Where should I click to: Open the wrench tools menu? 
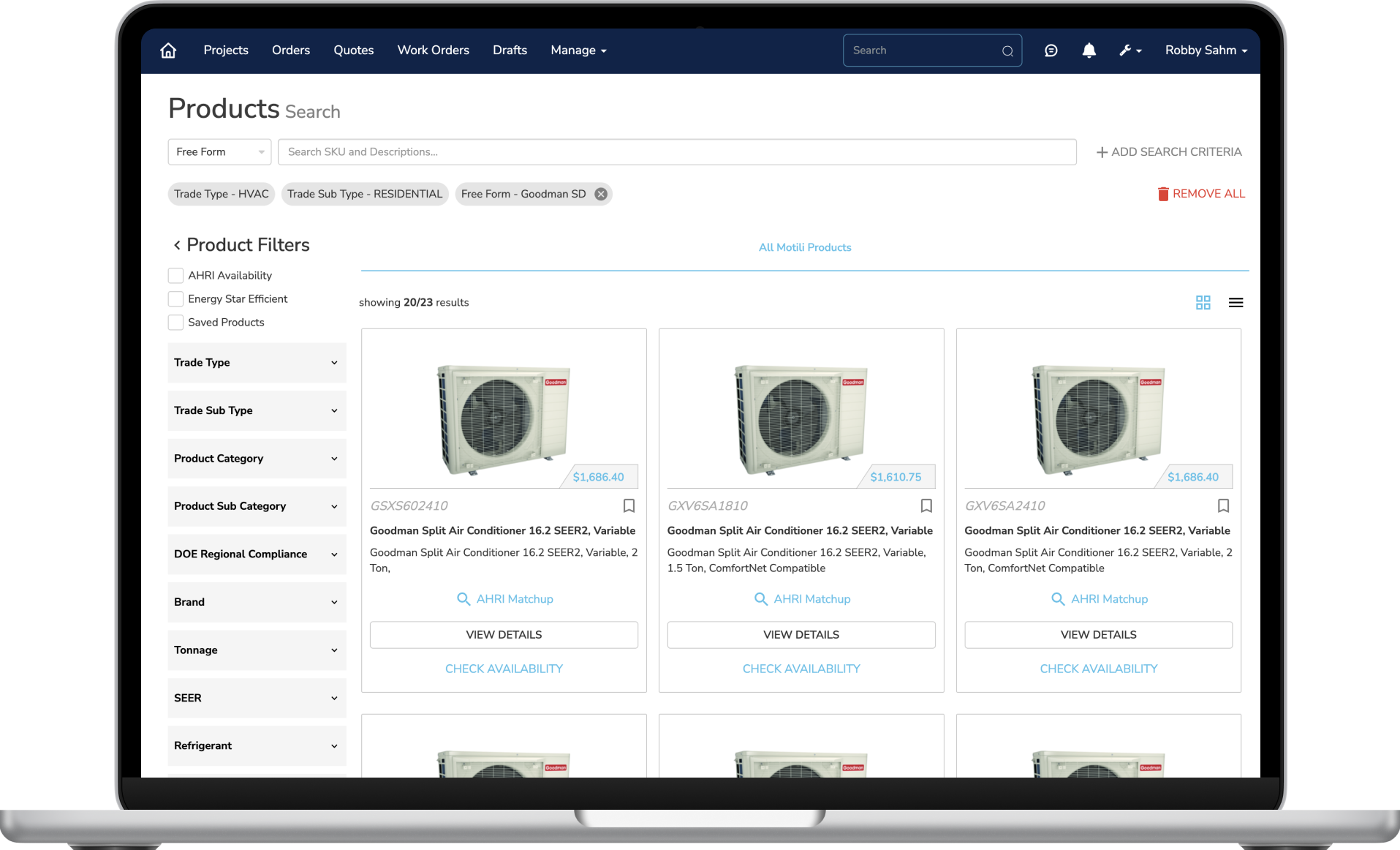tap(1130, 50)
